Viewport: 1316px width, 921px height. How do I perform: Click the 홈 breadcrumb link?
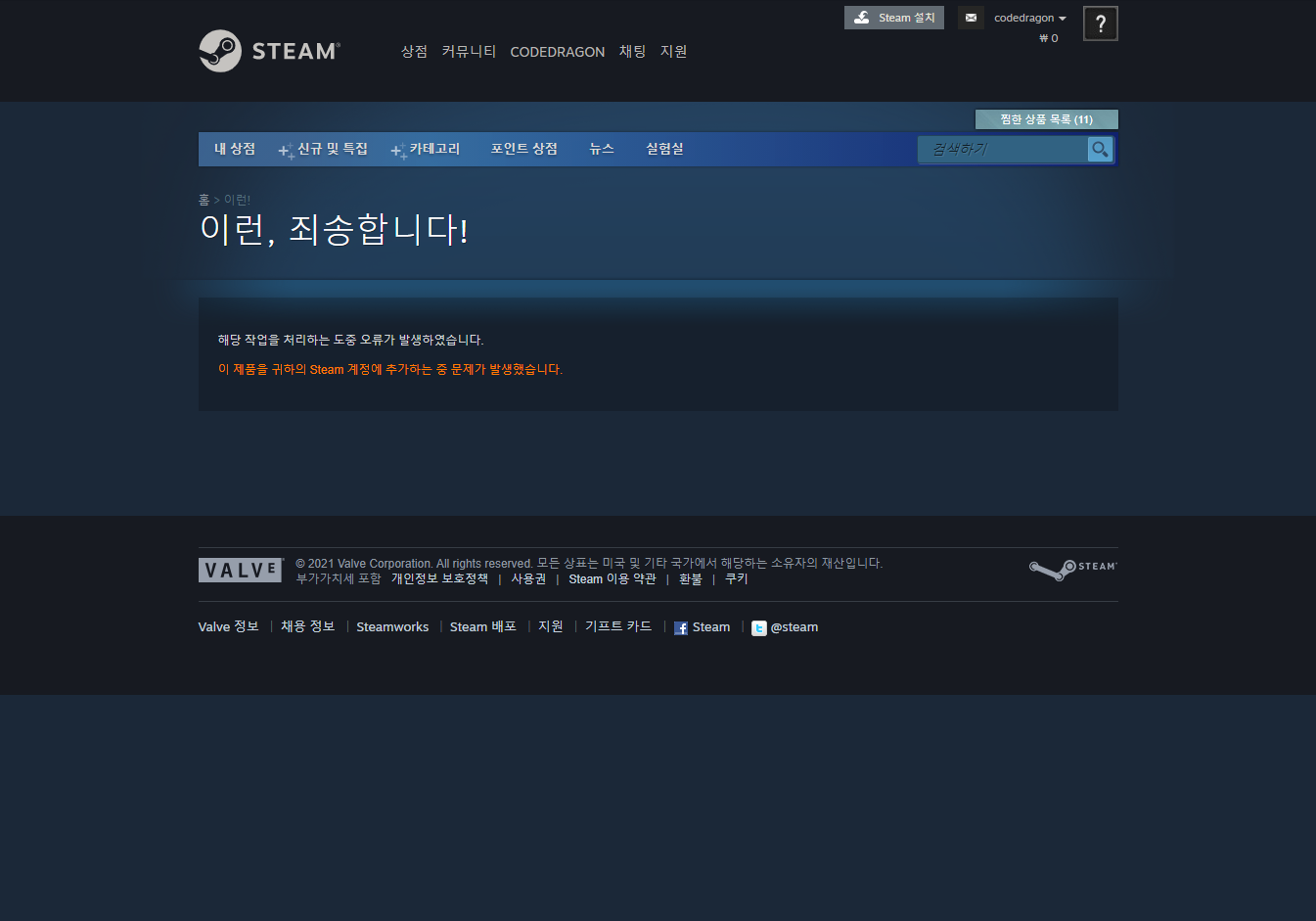tap(204, 200)
